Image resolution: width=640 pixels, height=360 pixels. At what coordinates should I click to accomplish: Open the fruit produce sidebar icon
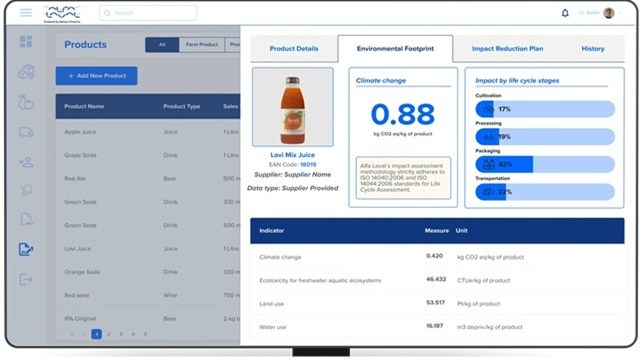coord(26,102)
